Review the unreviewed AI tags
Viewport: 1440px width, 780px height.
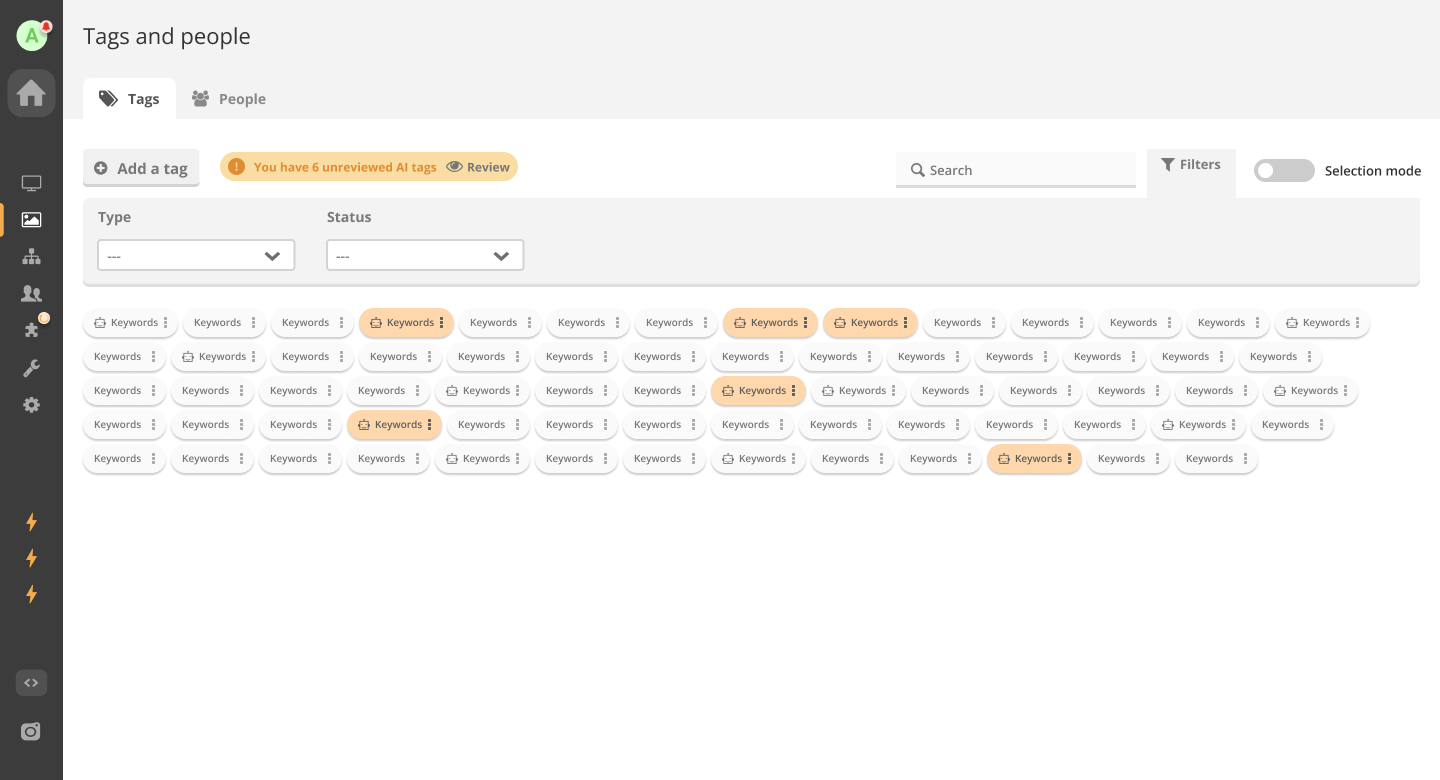(478, 167)
